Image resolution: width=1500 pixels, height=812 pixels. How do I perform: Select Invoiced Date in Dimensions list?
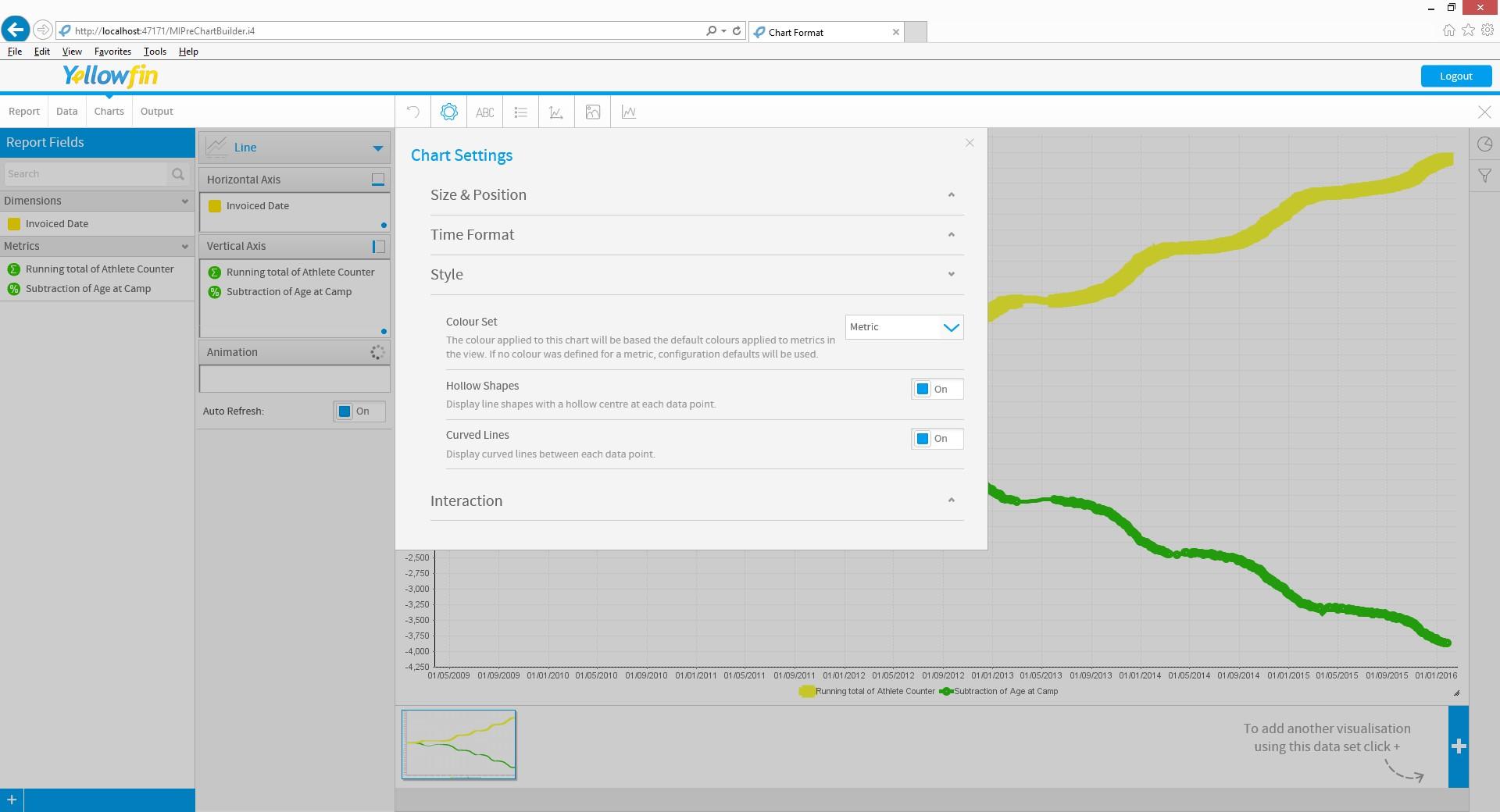pos(57,224)
